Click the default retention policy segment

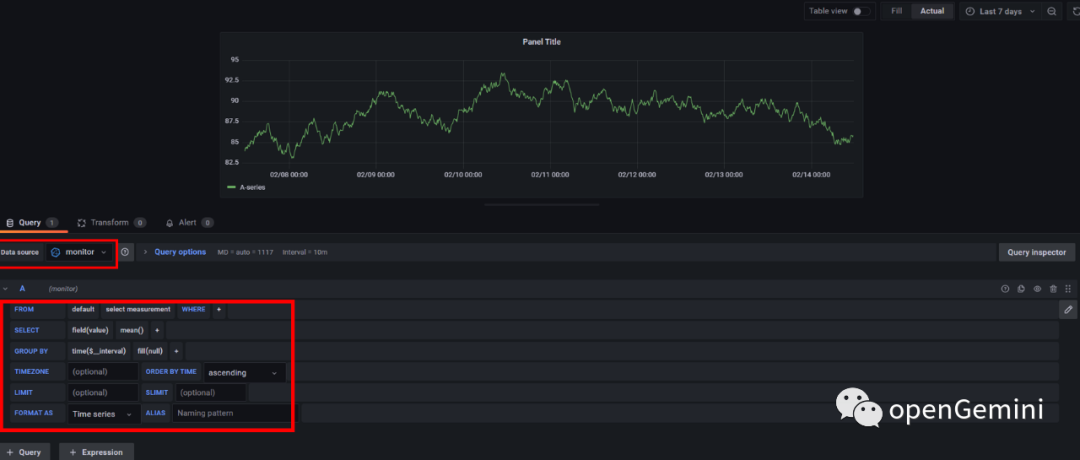(83, 309)
